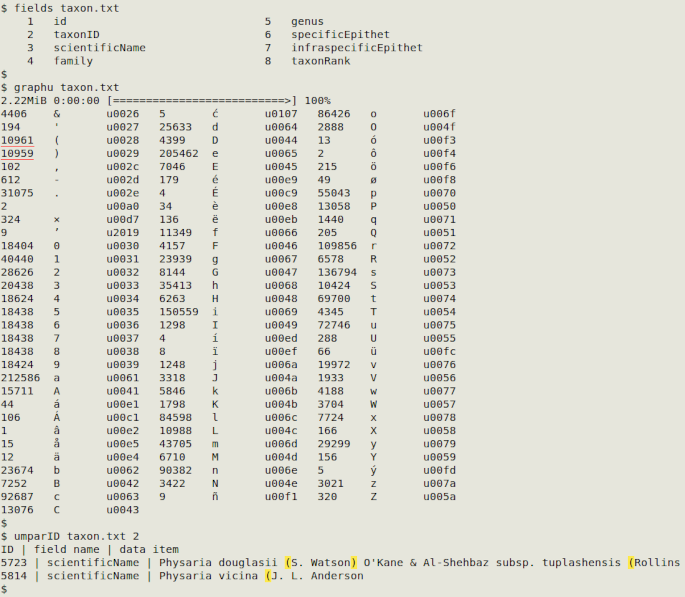
Task: Click the underlined count 10959
Action: point(17,153)
